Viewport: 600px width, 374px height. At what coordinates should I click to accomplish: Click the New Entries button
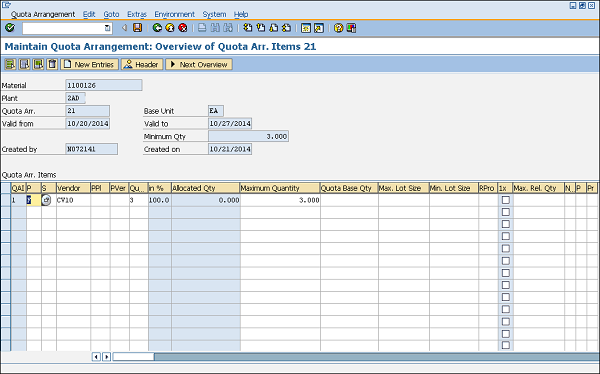(90, 64)
